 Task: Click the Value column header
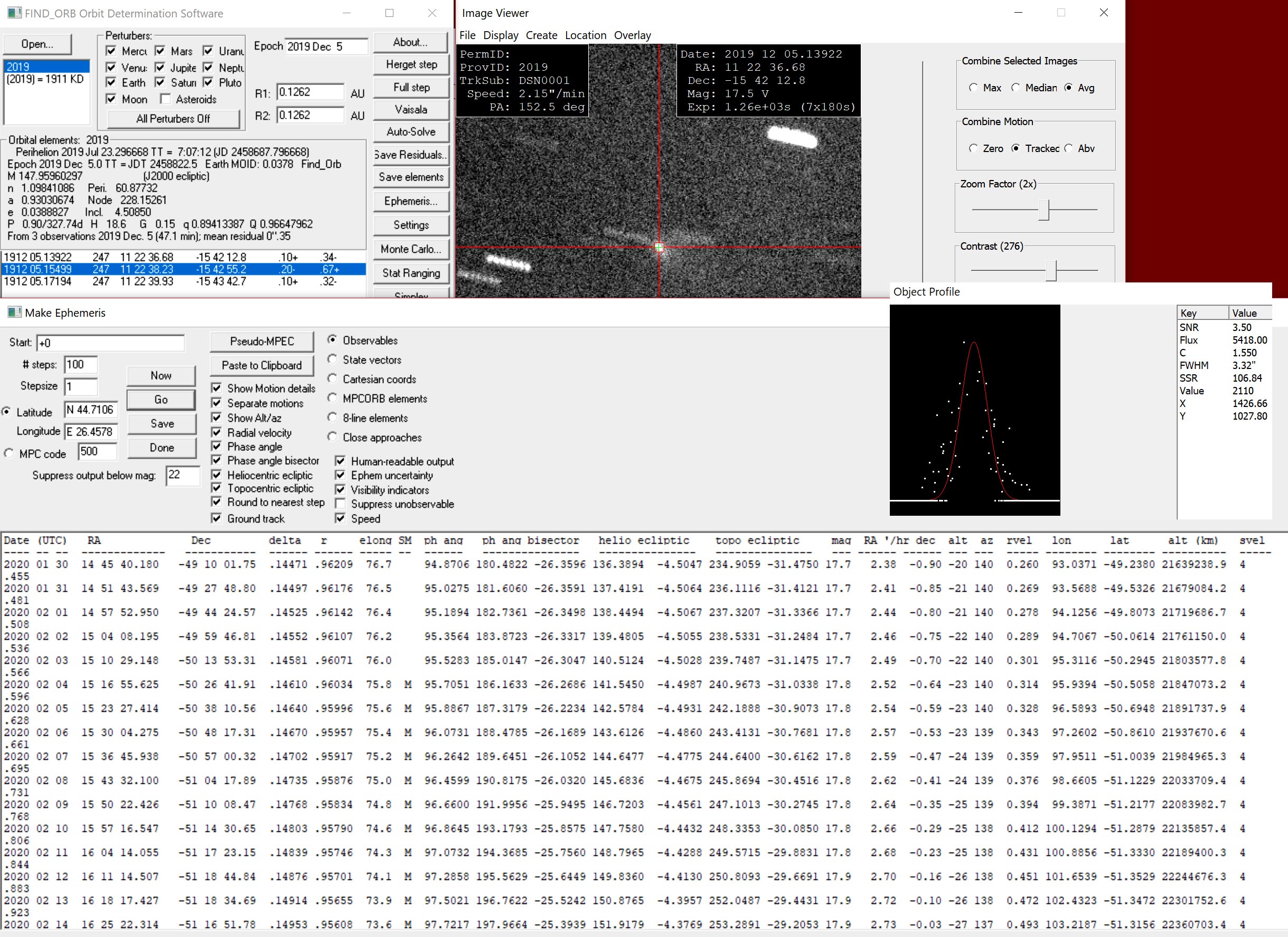coord(1251,313)
